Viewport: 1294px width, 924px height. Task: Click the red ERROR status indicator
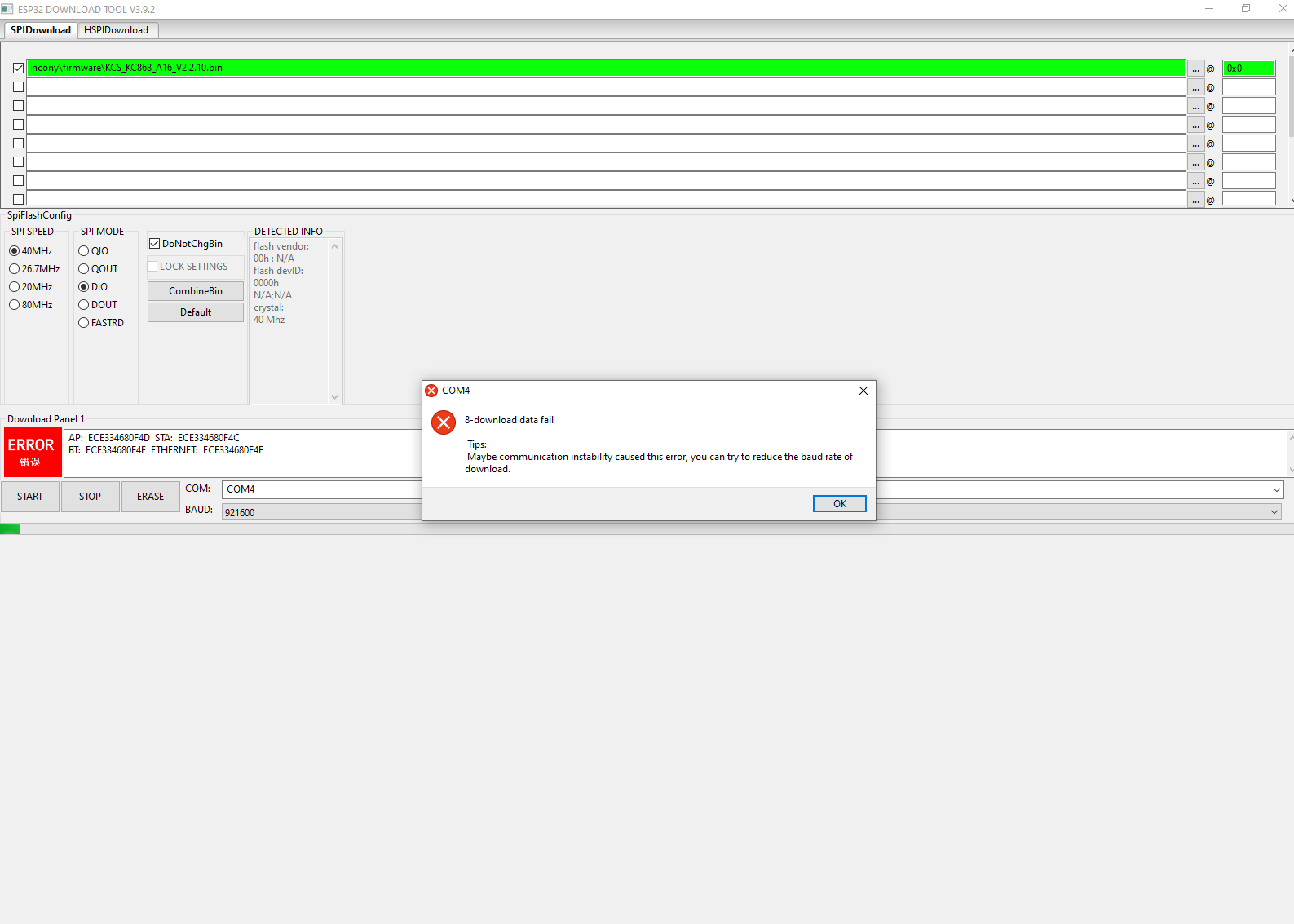[31, 452]
